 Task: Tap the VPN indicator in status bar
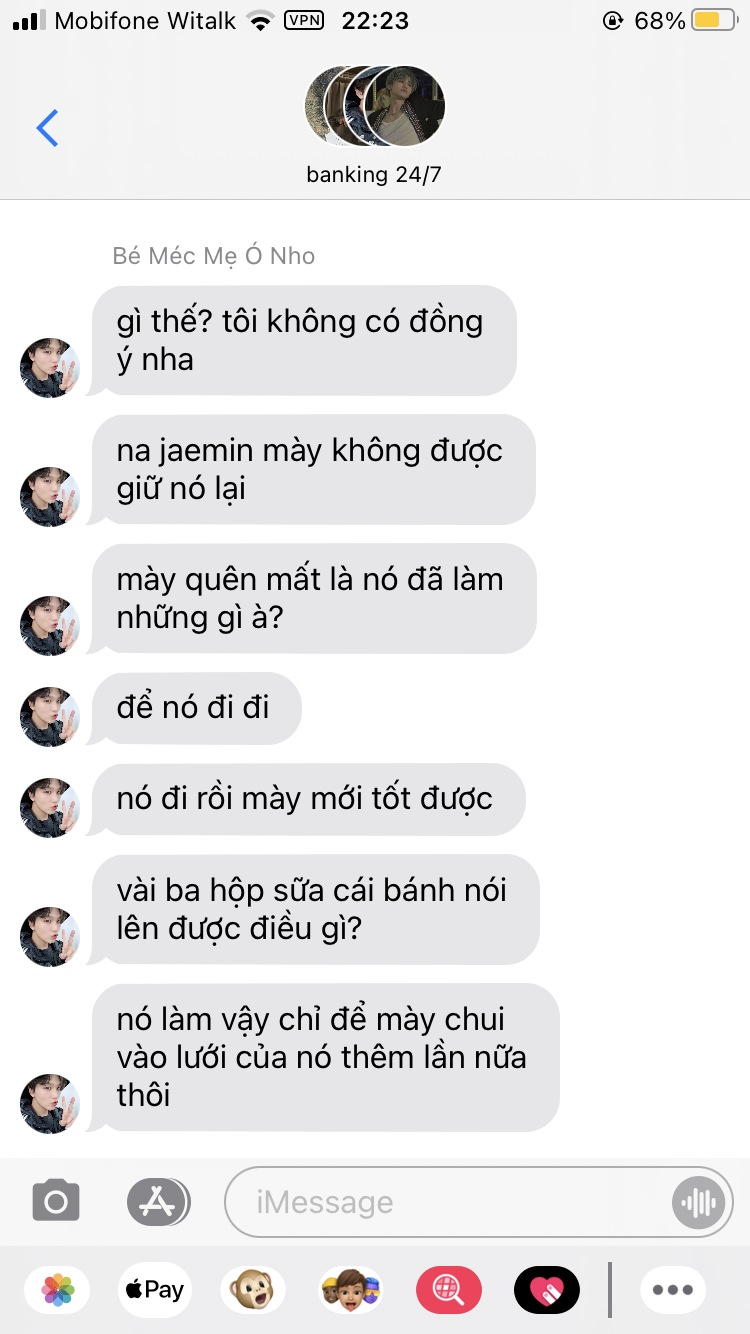304,19
